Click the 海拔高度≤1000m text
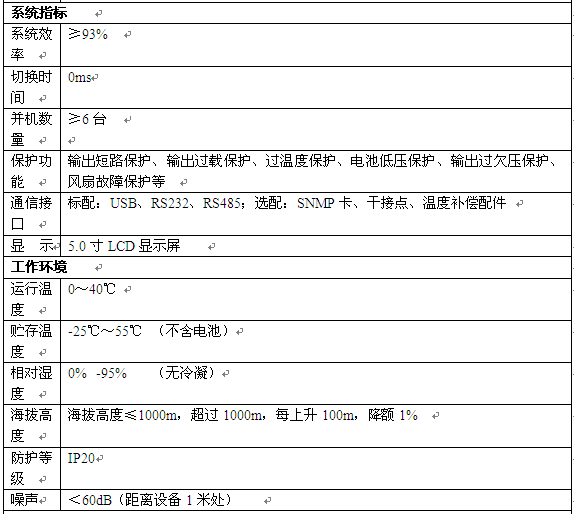 coord(122,415)
